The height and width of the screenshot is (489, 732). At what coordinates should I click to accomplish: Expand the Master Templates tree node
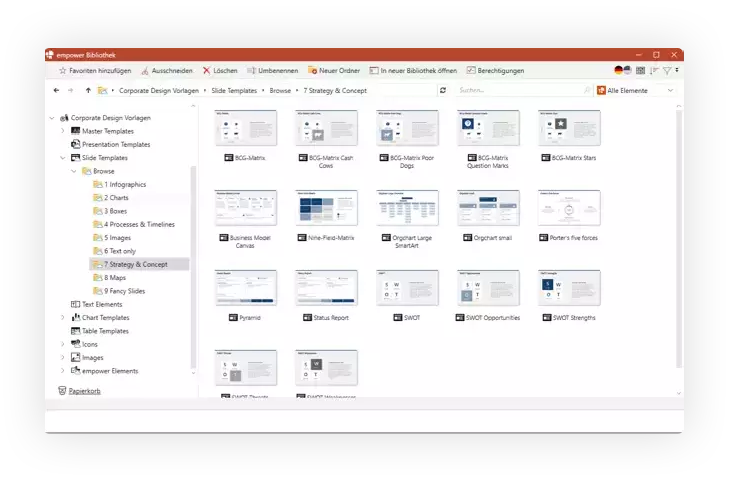coord(62,131)
